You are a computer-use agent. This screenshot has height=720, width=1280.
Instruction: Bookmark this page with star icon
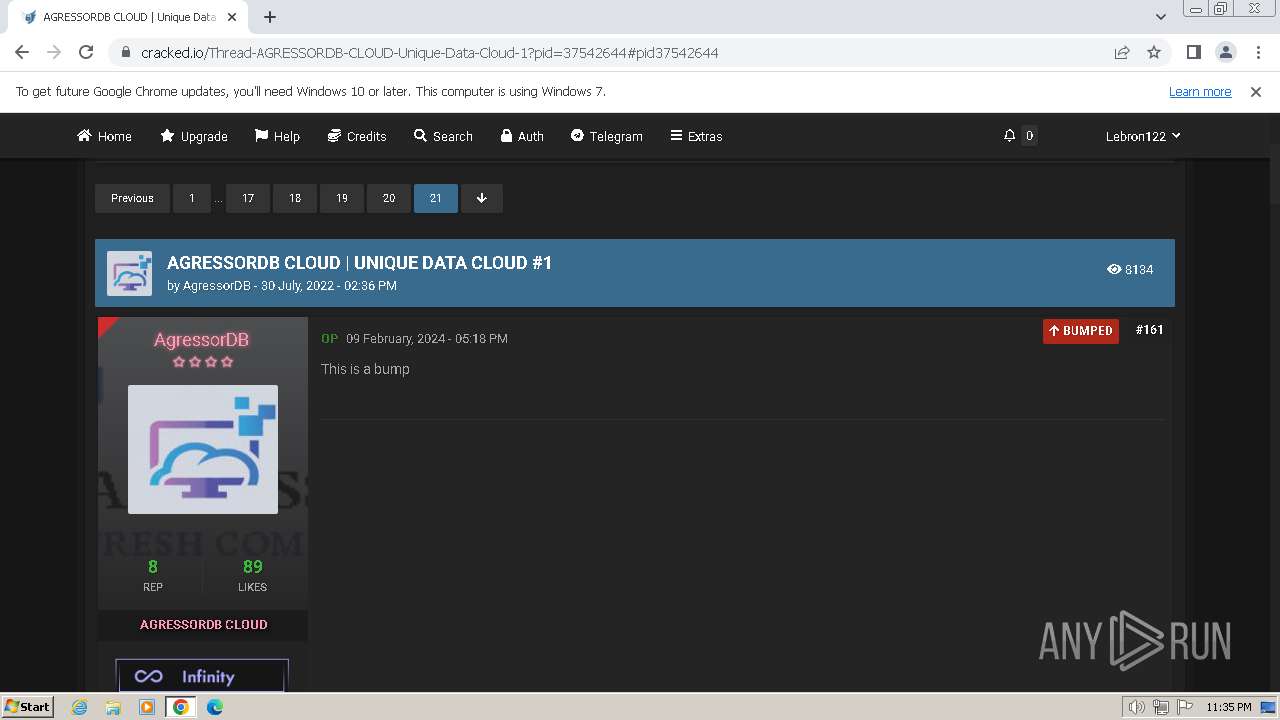pos(1154,52)
